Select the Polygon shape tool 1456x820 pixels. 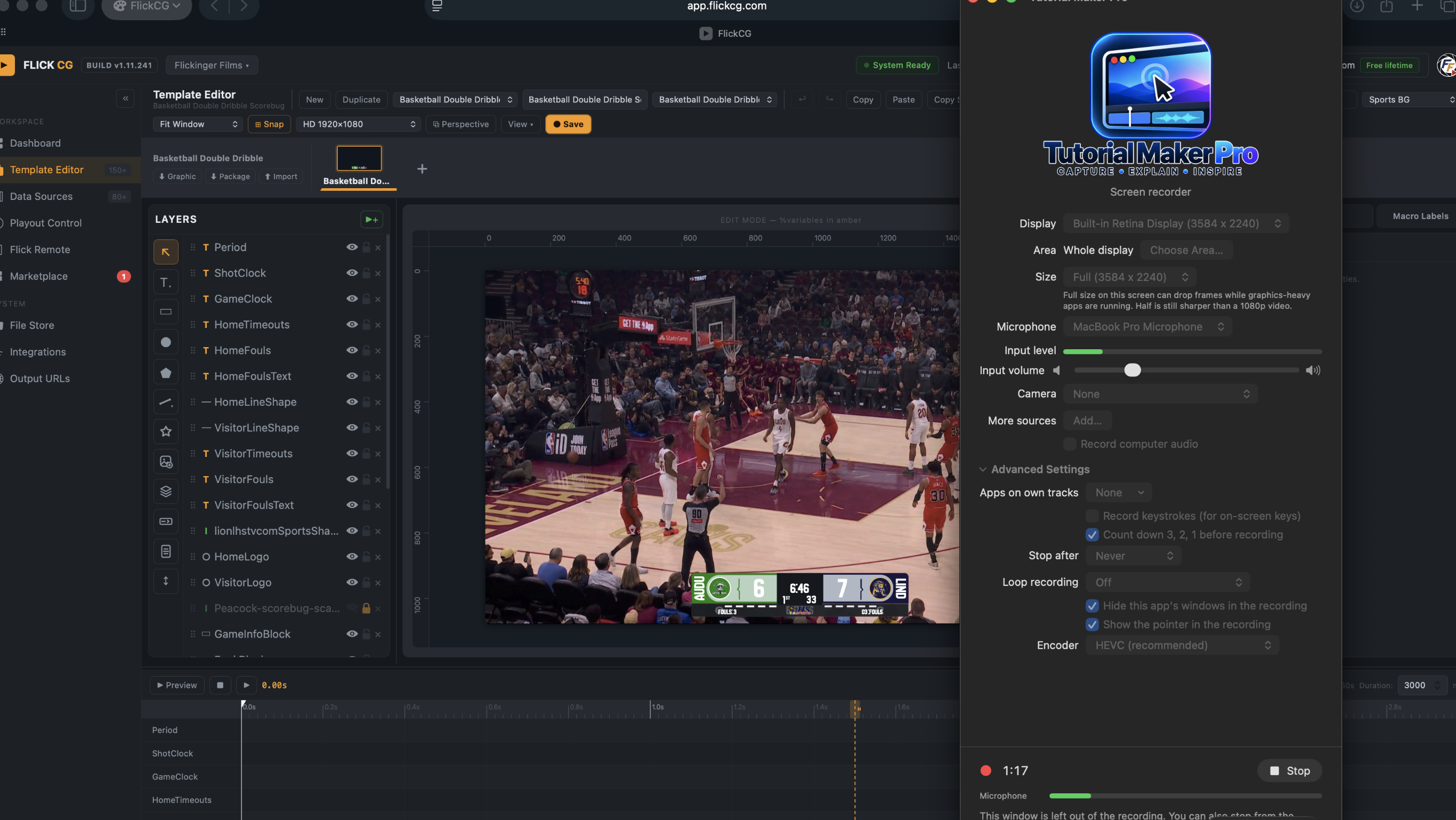[166, 373]
